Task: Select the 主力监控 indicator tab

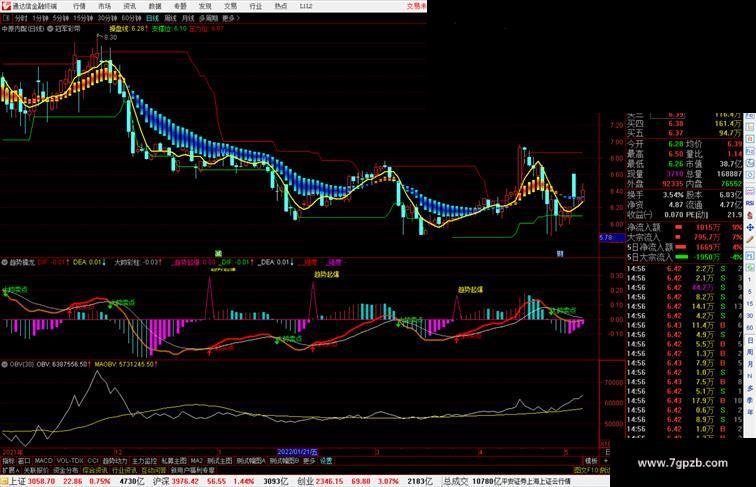Action: tap(145, 461)
